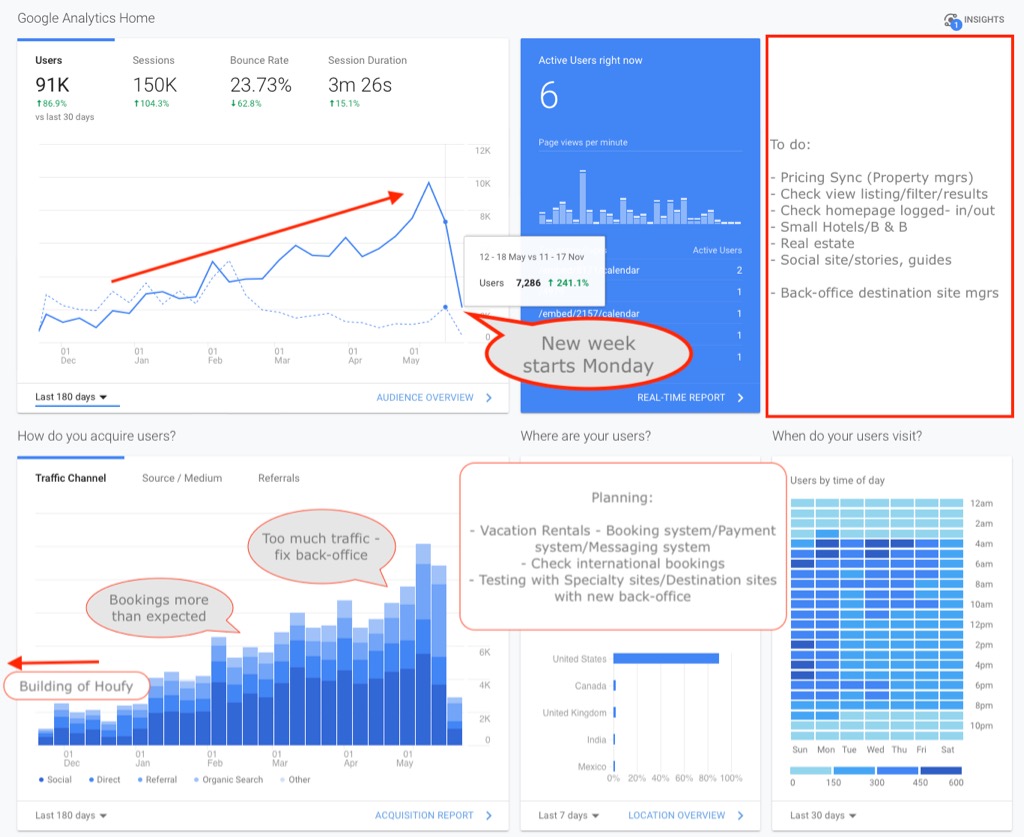The width and height of the screenshot is (1024, 837).
Task: Click arrow next to Location Overview
Action: (743, 815)
